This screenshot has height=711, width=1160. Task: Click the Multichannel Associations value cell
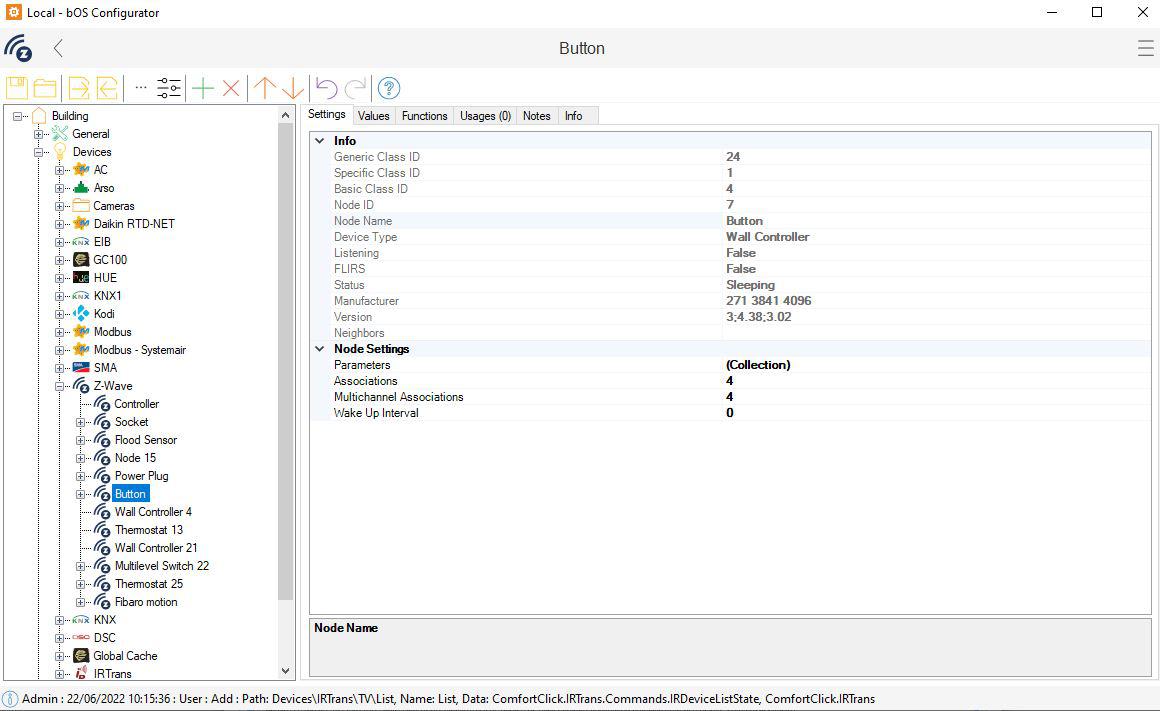(x=937, y=397)
